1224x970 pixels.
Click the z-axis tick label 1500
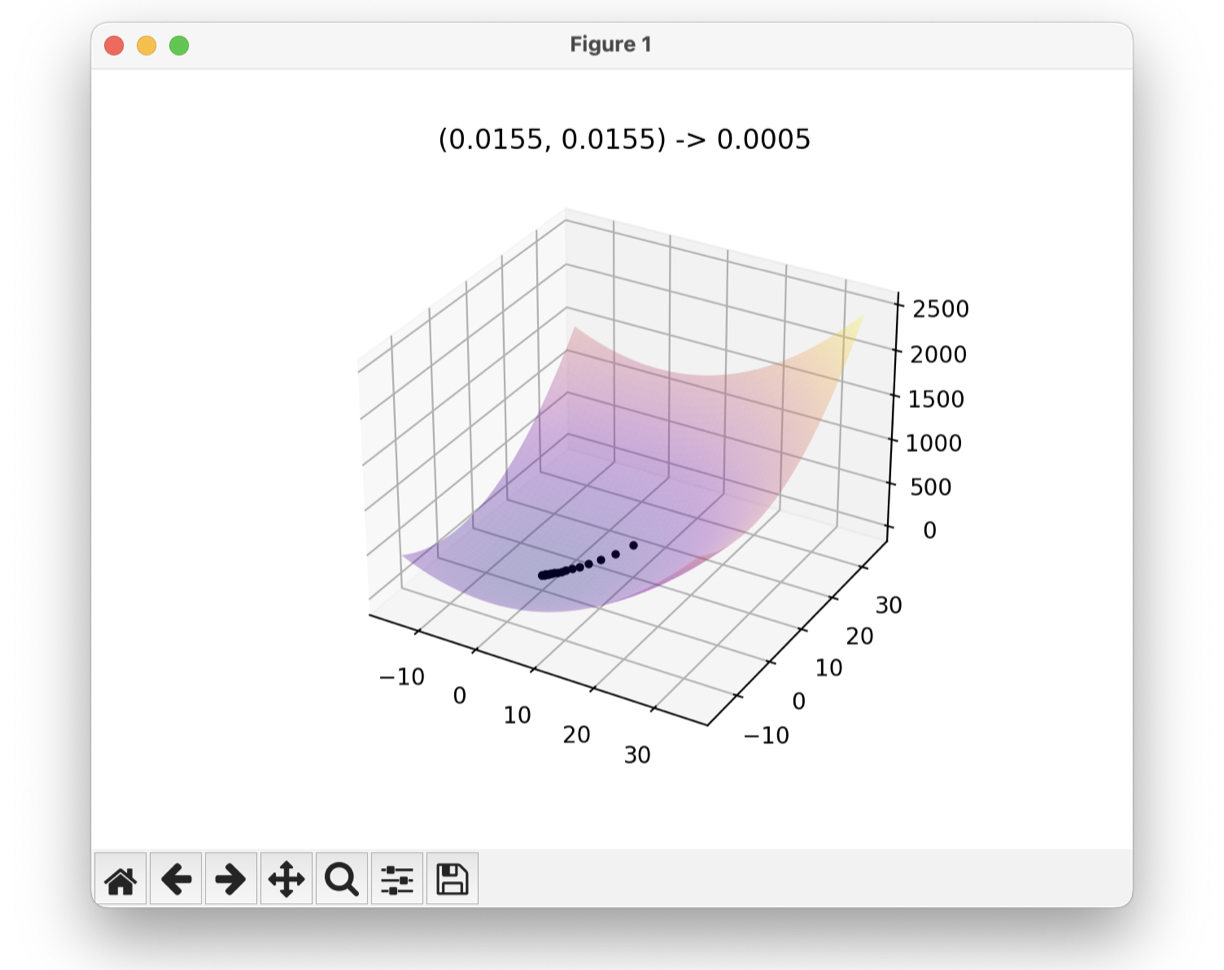(937, 399)
